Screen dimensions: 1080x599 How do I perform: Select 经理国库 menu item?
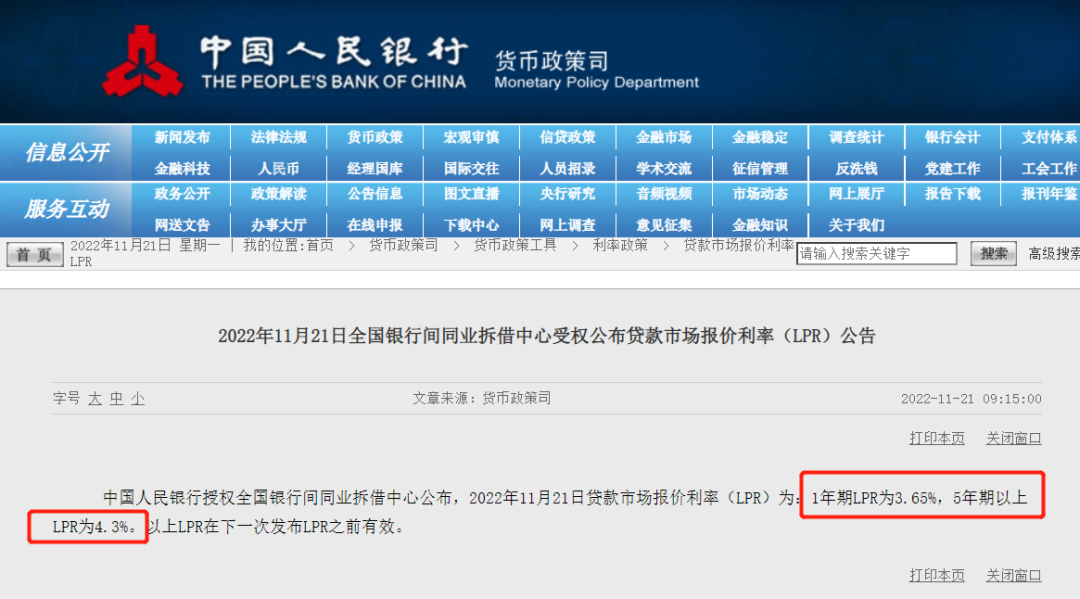click(375, 169)
